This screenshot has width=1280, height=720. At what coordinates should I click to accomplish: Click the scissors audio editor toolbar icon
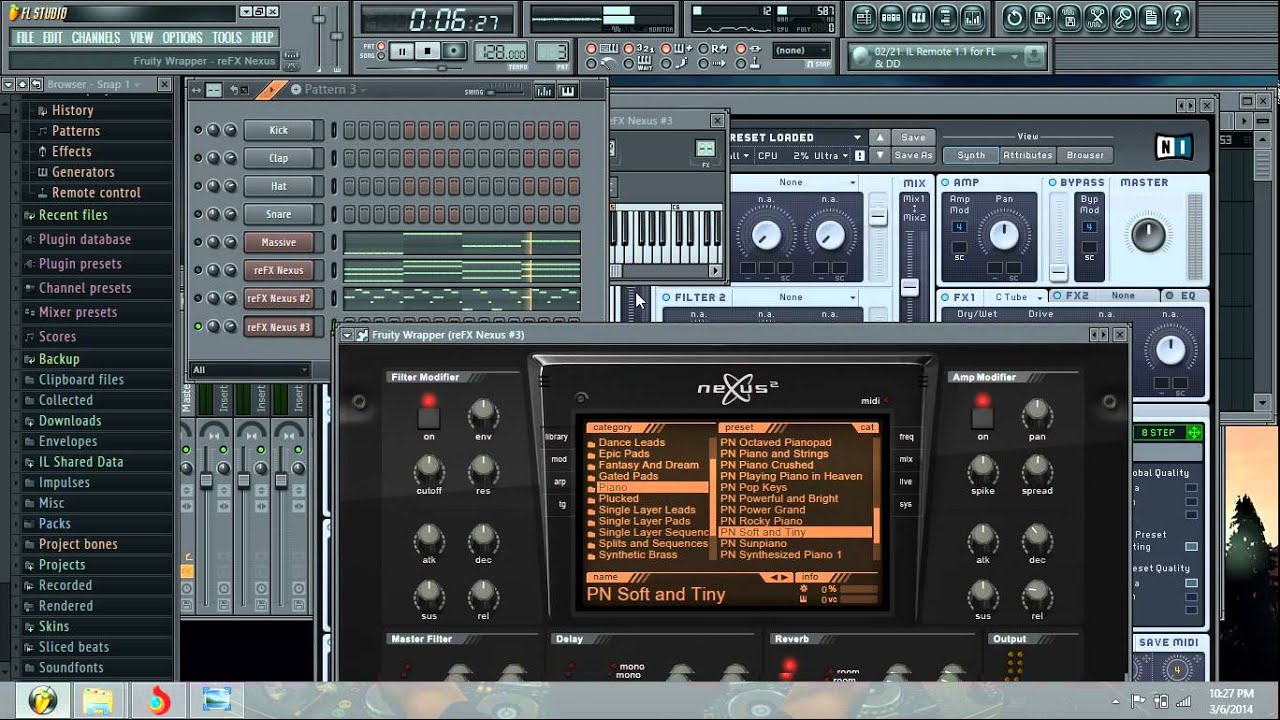click(x=1096, y=17)
